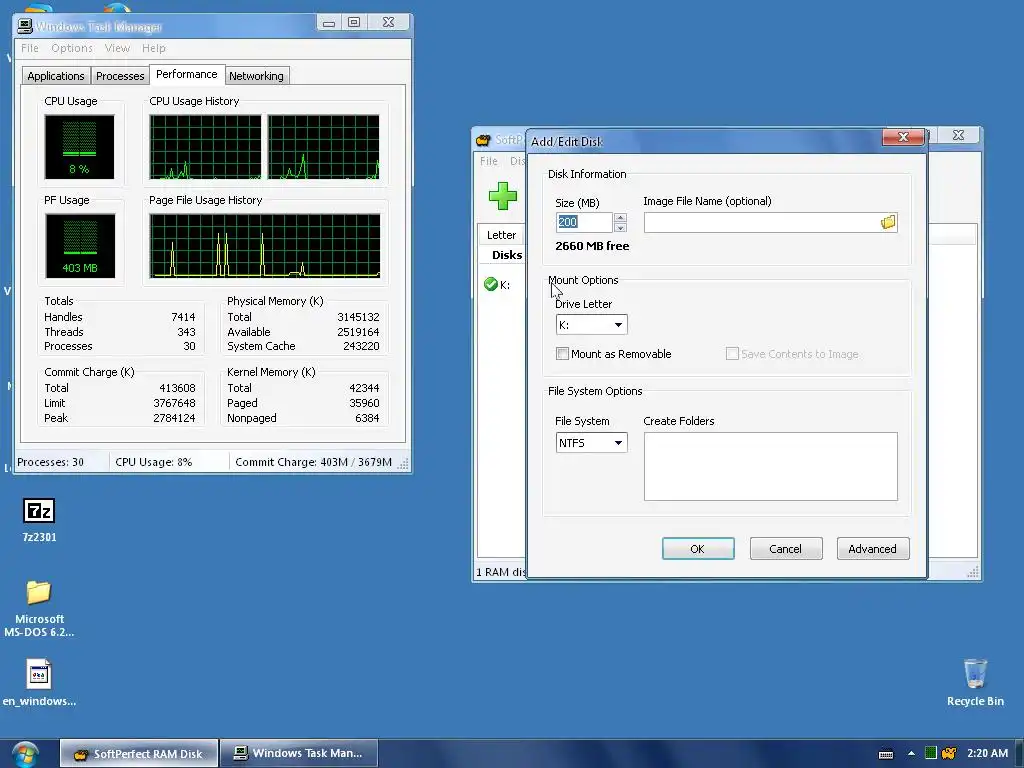Click the green plus Add Disk icon
The height and width of the screenshot is (768, 1024).
pyautogui.click(x=502, y=196)
